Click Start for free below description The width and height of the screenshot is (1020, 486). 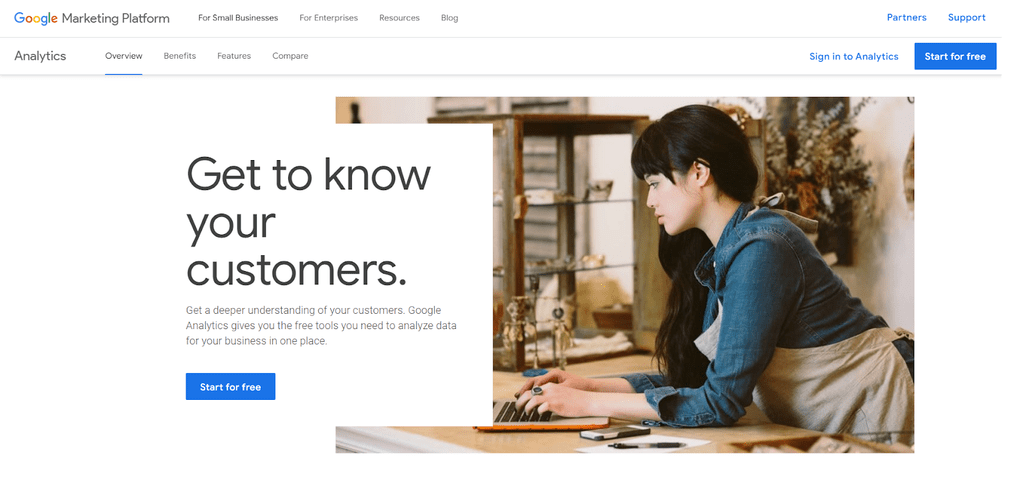click(230, 386)
